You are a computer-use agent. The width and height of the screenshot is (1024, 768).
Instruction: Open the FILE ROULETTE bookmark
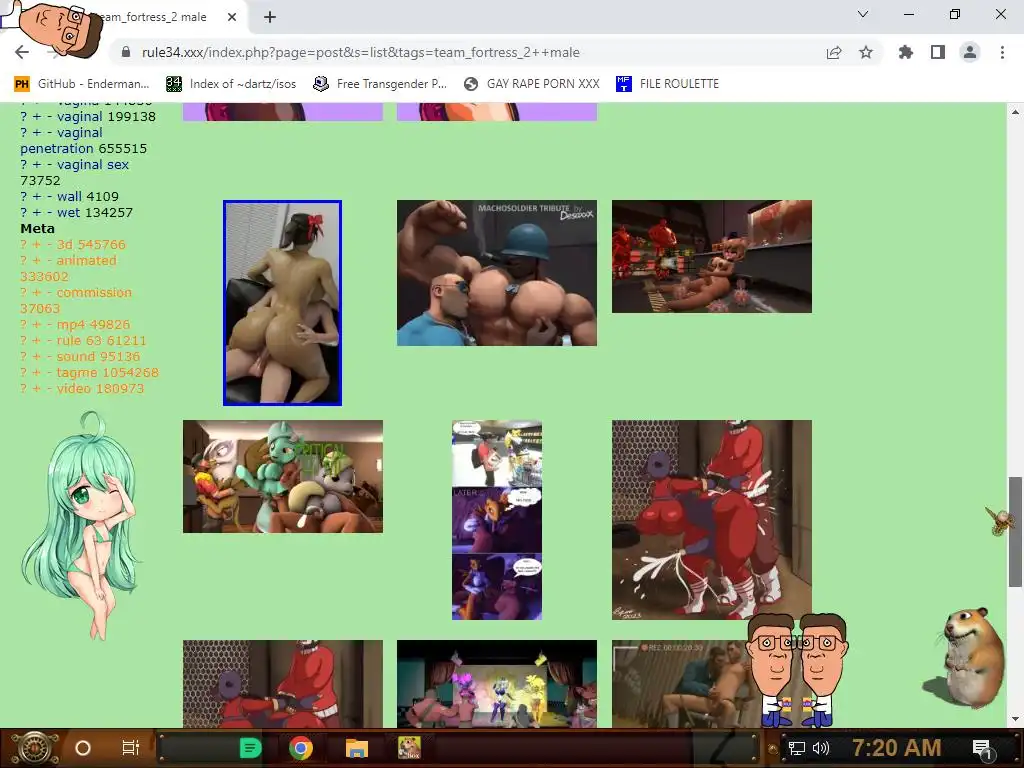tap(667, 84)
